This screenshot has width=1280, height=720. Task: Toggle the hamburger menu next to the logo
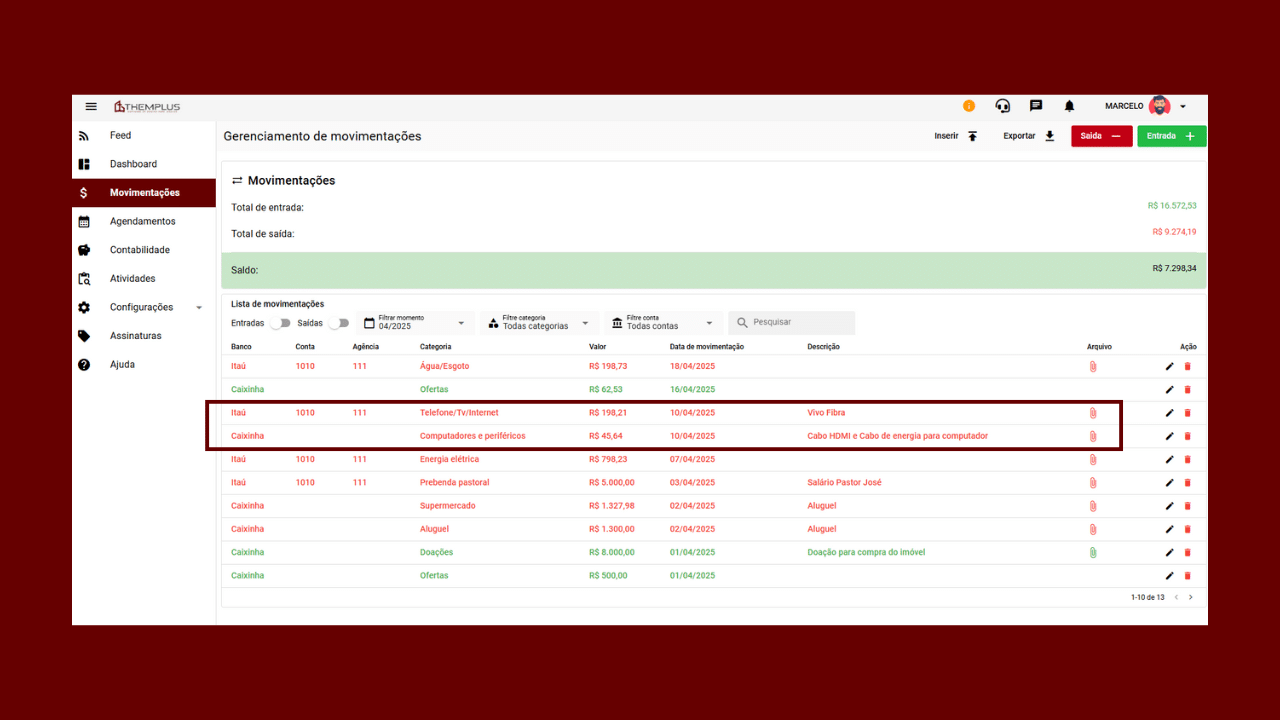tap(91, 106)
